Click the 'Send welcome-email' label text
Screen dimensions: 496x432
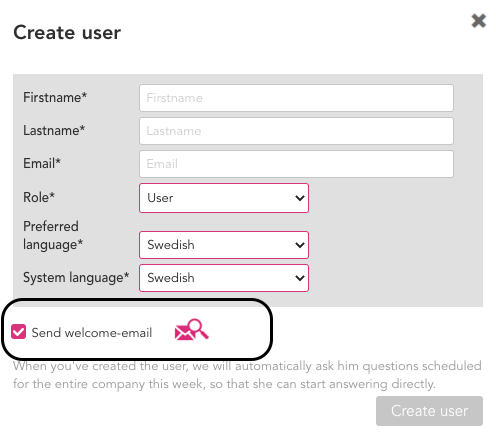(92, 333)
